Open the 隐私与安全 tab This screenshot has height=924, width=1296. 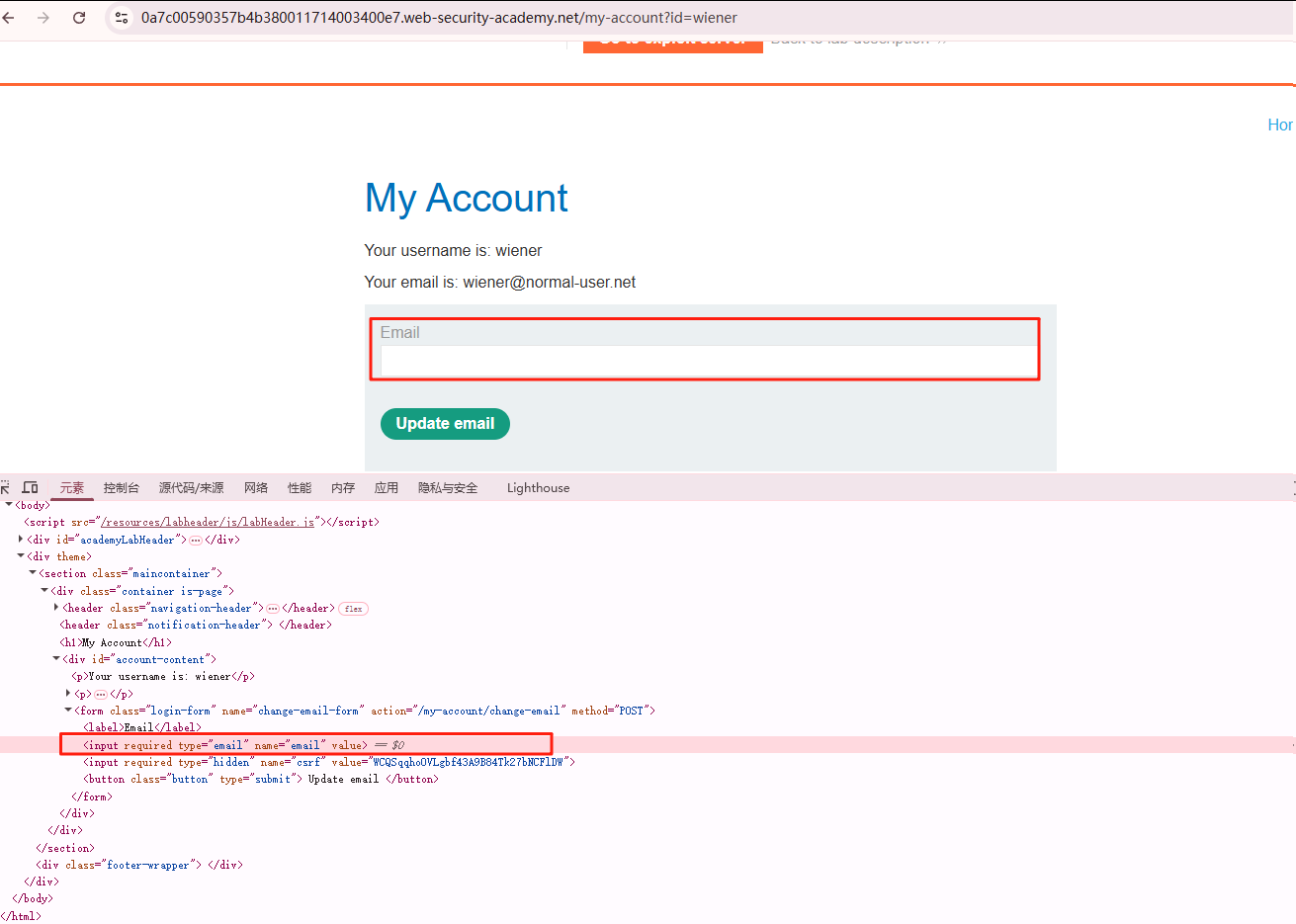coord(448,488)
